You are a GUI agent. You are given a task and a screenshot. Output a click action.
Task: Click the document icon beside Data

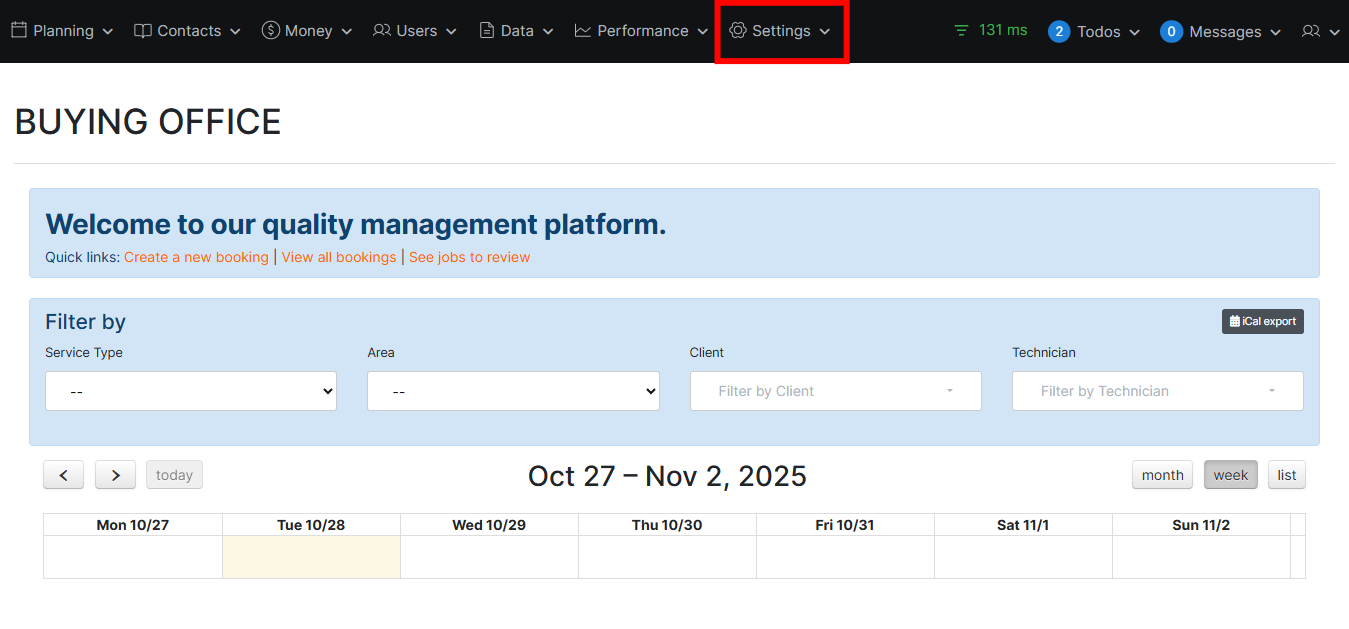(487, 31)
